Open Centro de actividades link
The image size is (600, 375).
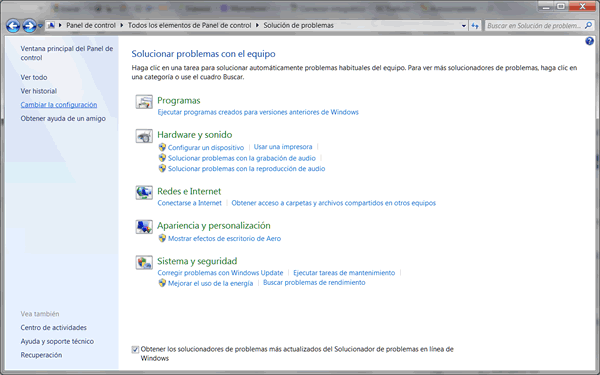click(54, 328)
